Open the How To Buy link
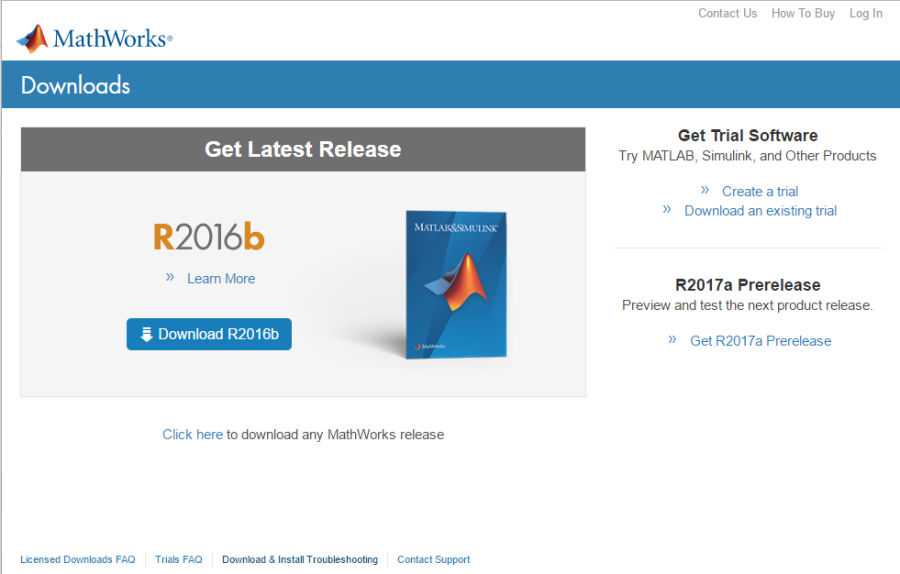This screenshot has height=574, width=900. (802, 13)
